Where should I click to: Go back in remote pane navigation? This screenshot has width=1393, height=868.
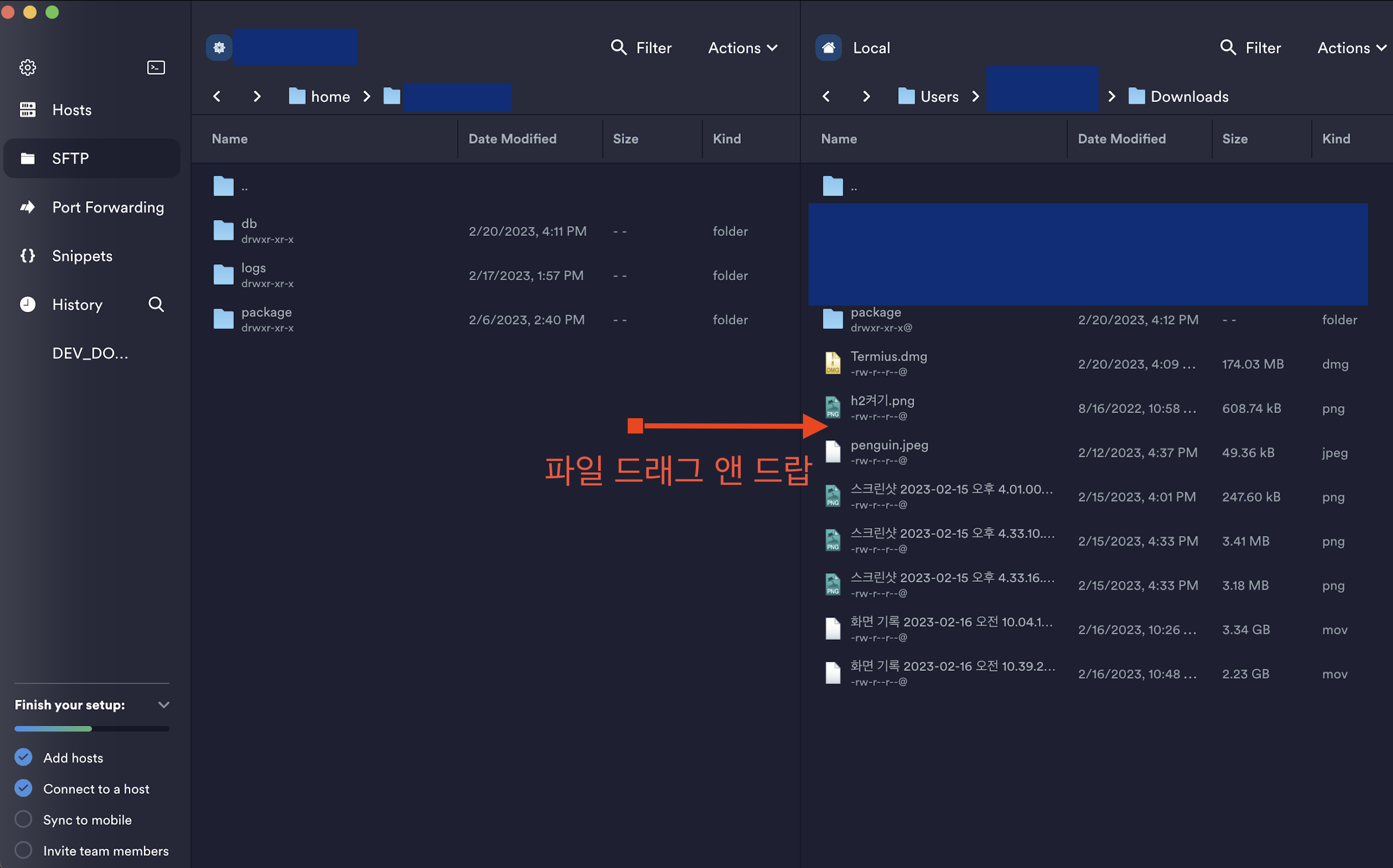point(217,96)
